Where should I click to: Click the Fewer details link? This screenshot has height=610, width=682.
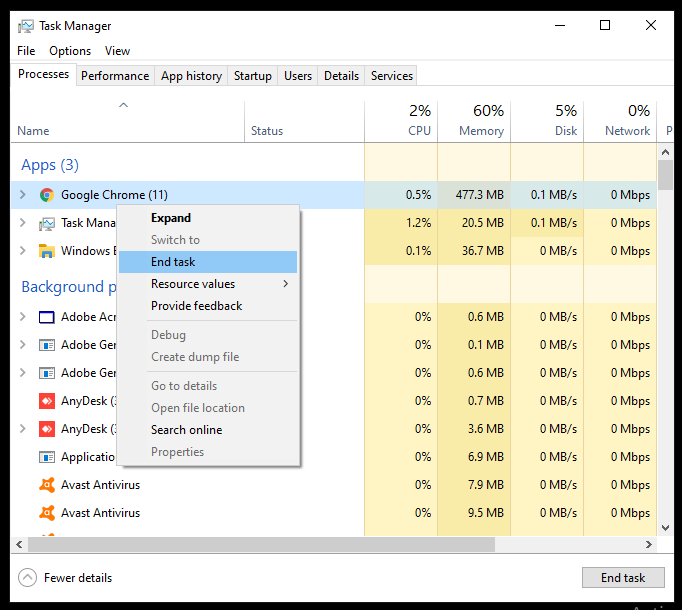(x=78, y=578)
